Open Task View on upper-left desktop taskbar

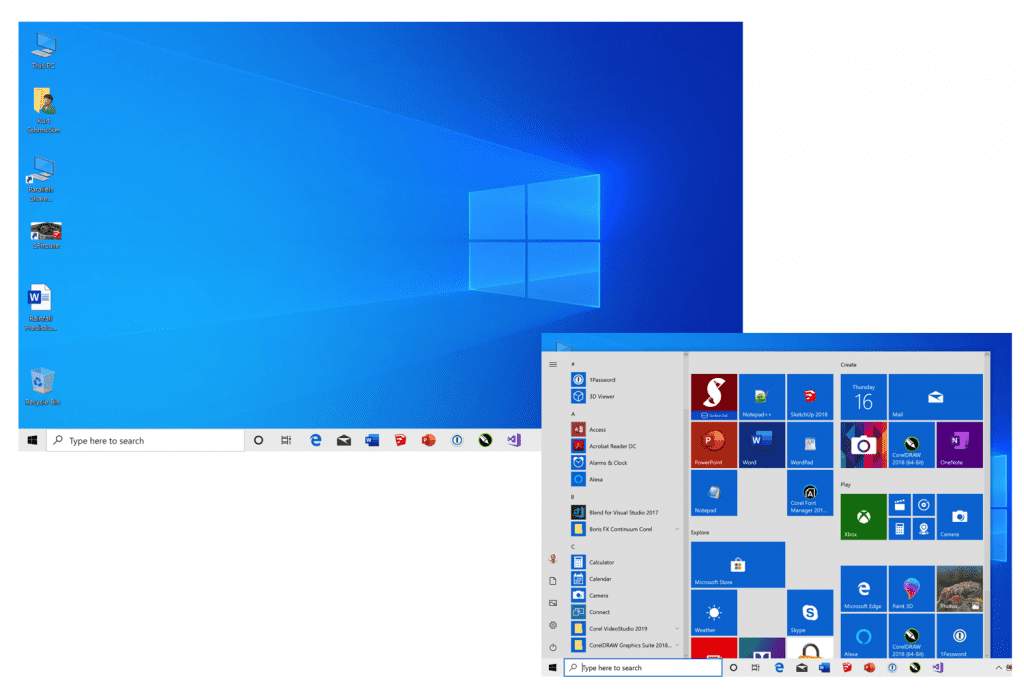(x=286, y=440)
